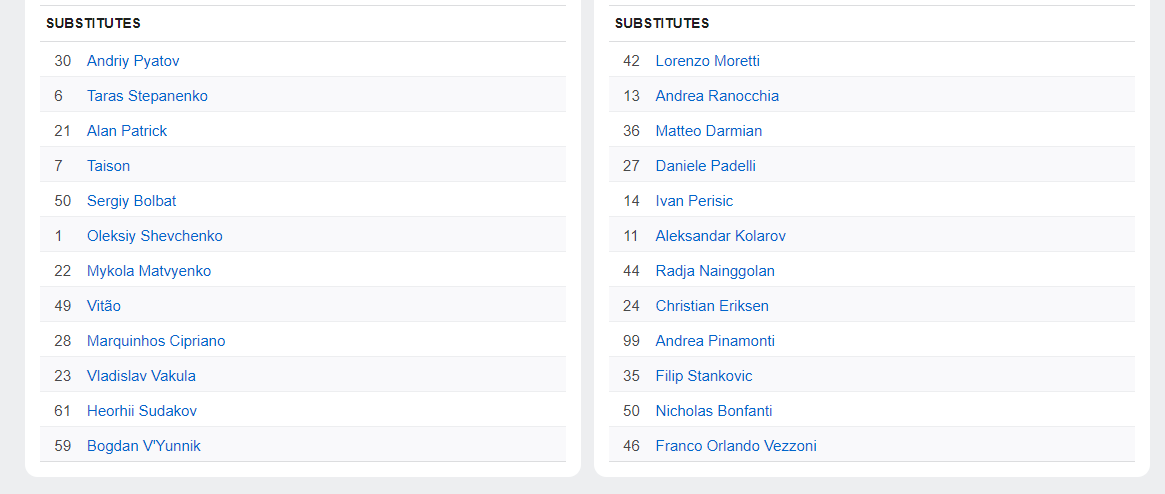This screenshot has height=494, width=1165.
Task: View Radja Nainggolan player page
Action: pos(715,270)
